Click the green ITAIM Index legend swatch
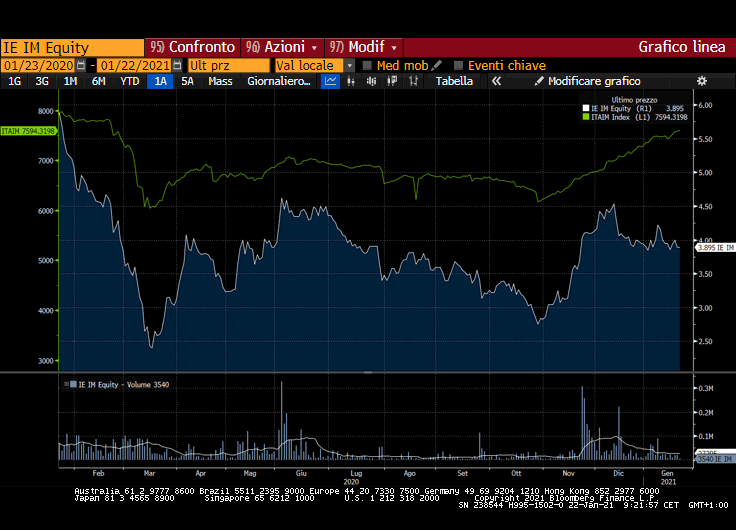 pos(586,117)
